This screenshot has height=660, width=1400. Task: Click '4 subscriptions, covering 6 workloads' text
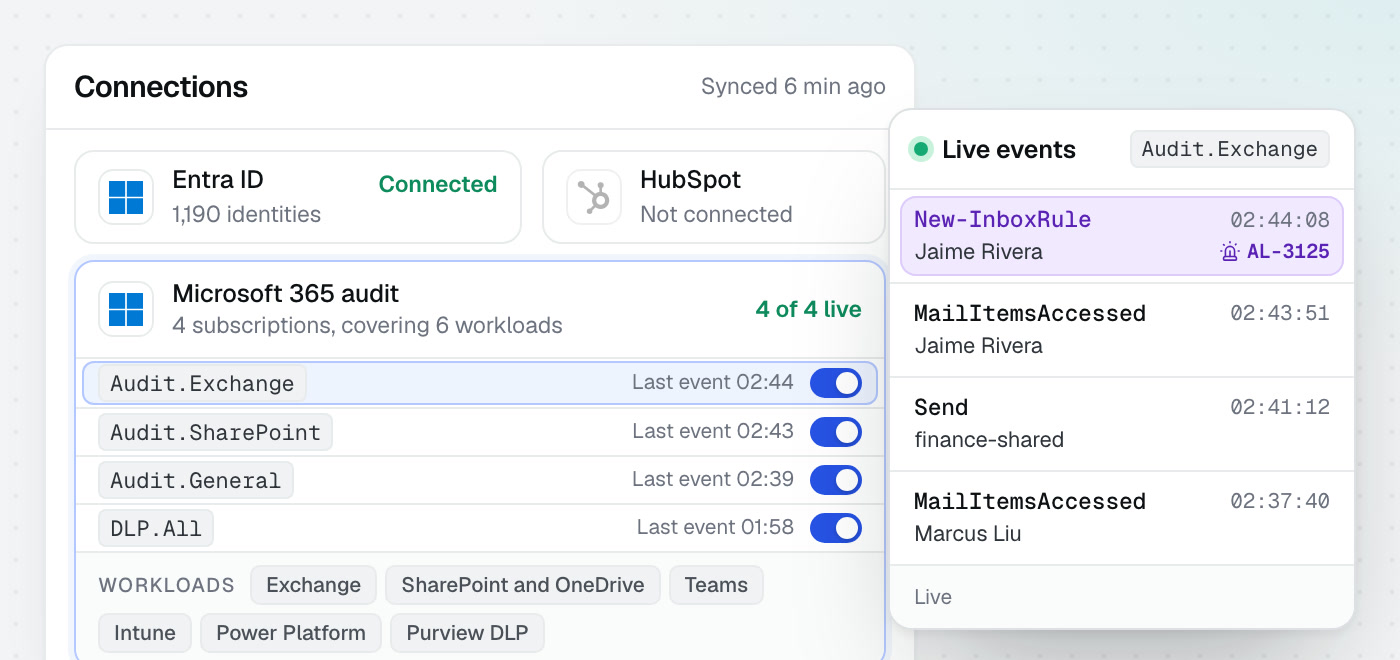pos(367,326)
